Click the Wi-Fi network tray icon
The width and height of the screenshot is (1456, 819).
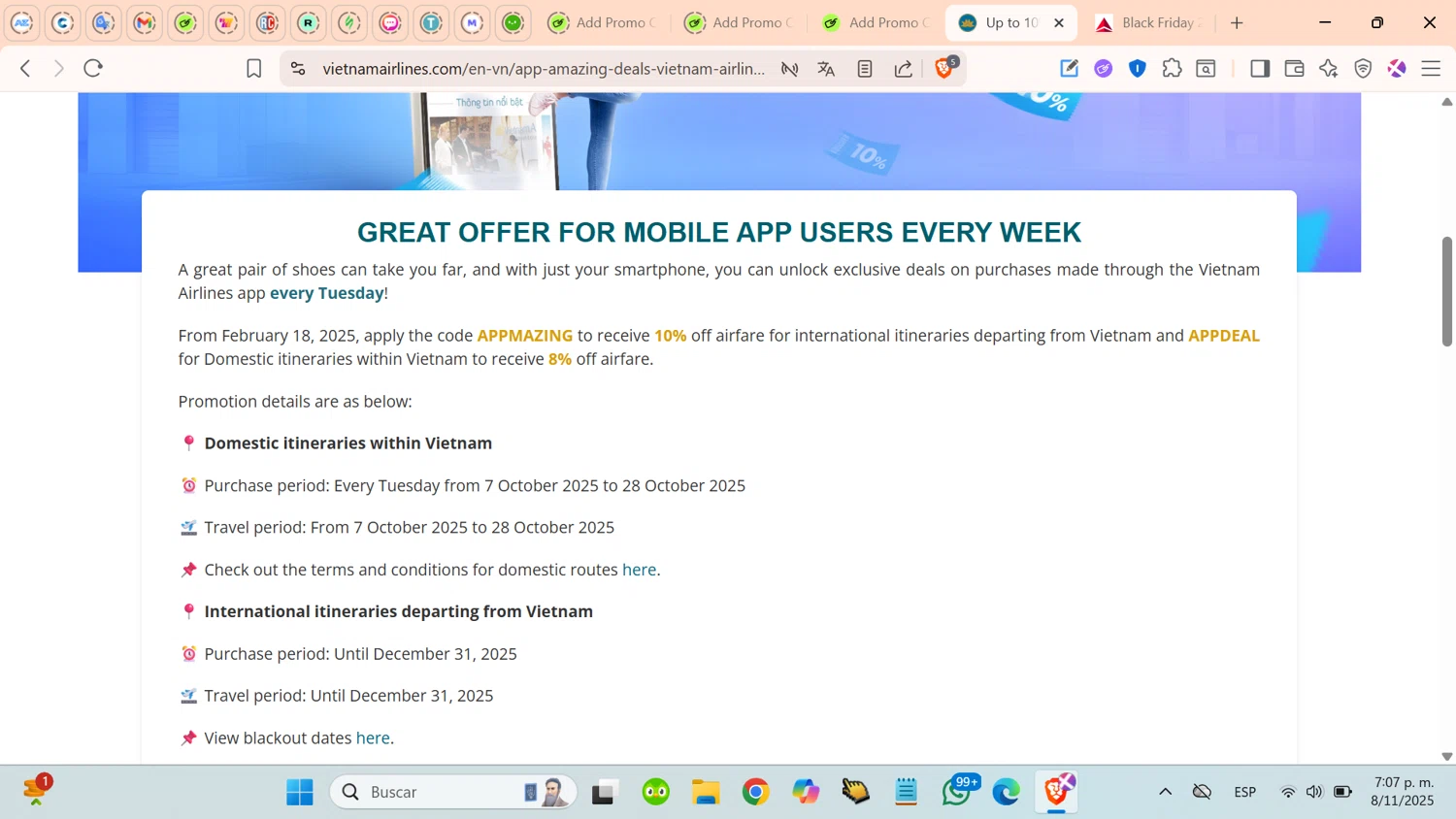point(1288,792)
